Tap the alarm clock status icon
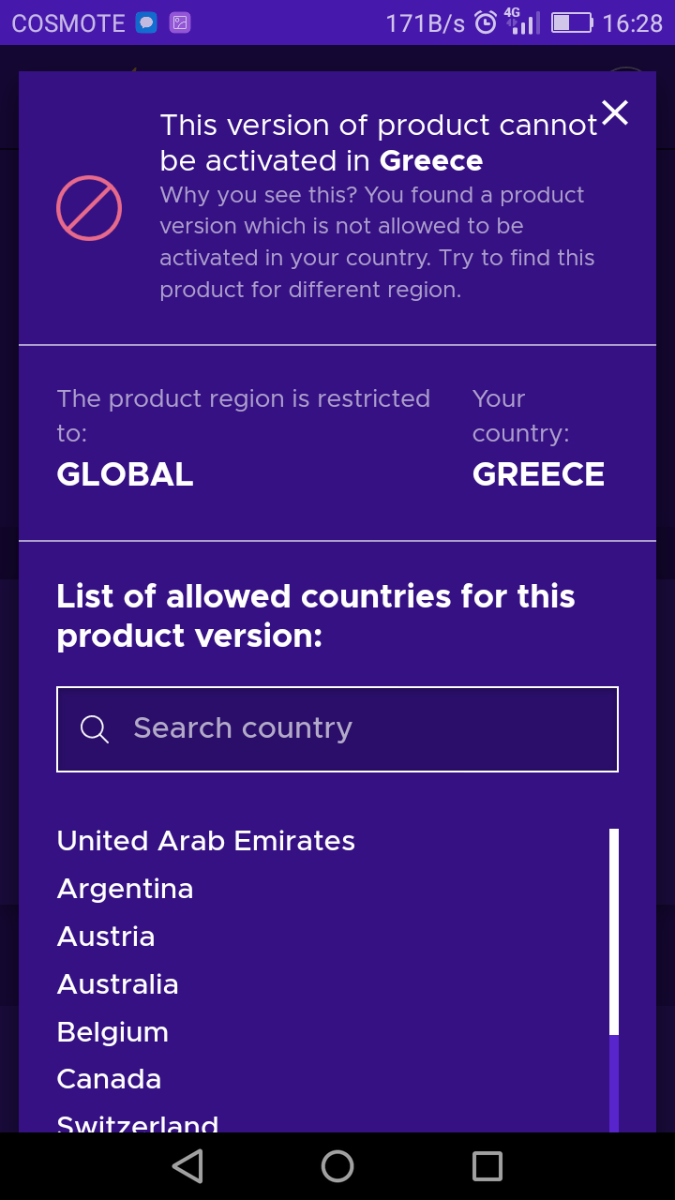Screen dimensions: 675x1200 [x=485, y=22]
